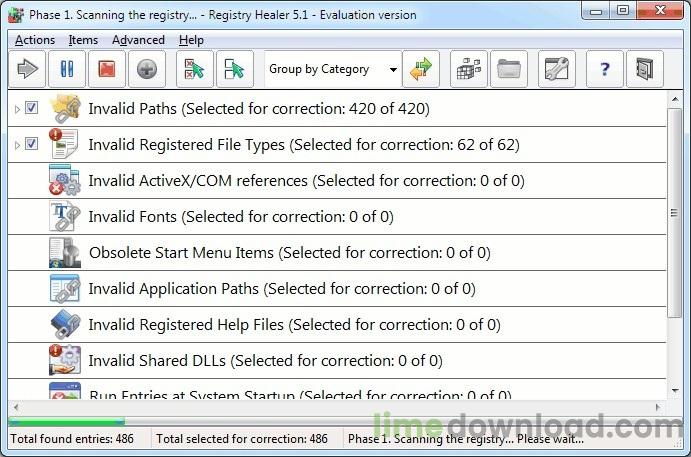Click the vertical scrollbar thumb
The width and height of the screenshot is (691, 457).
point(674,213)
